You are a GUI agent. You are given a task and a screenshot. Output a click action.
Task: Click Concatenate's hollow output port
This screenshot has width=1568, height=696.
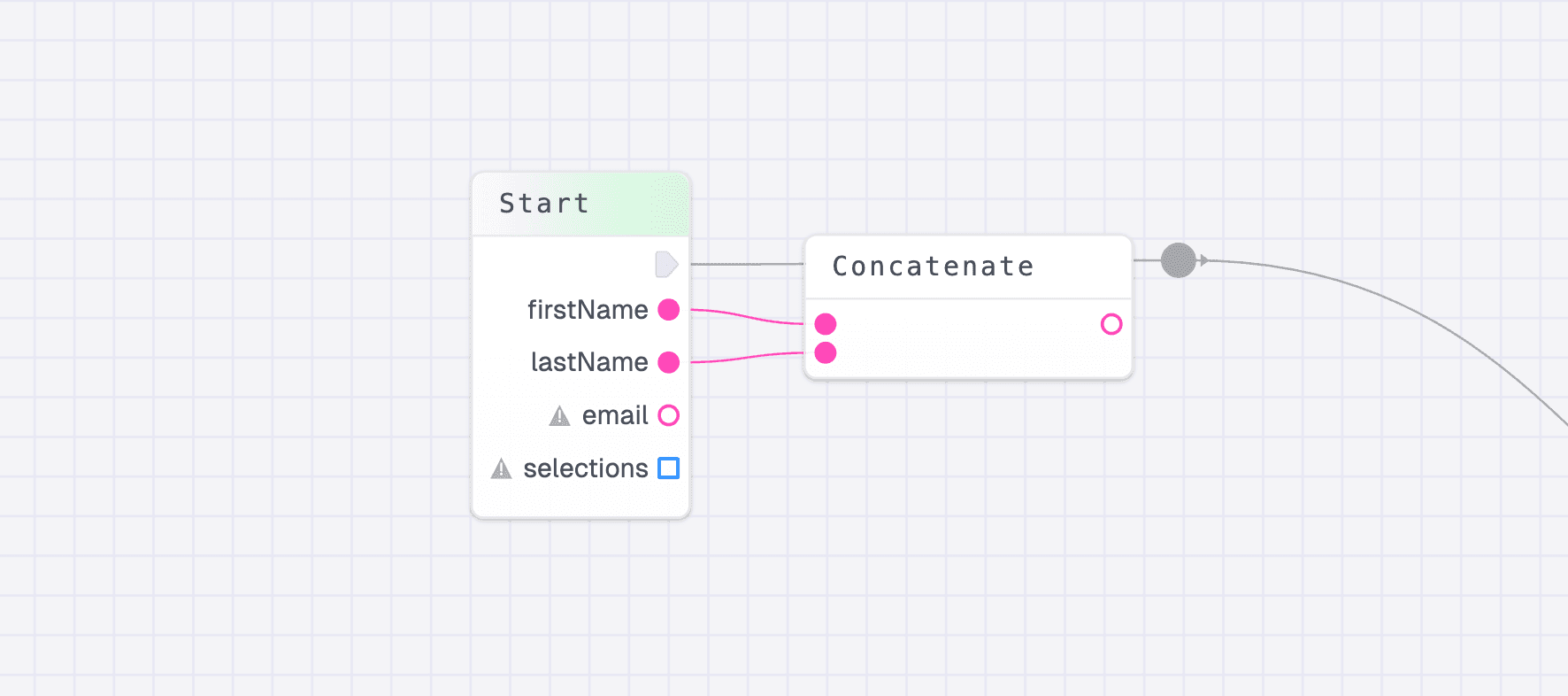1111,324
